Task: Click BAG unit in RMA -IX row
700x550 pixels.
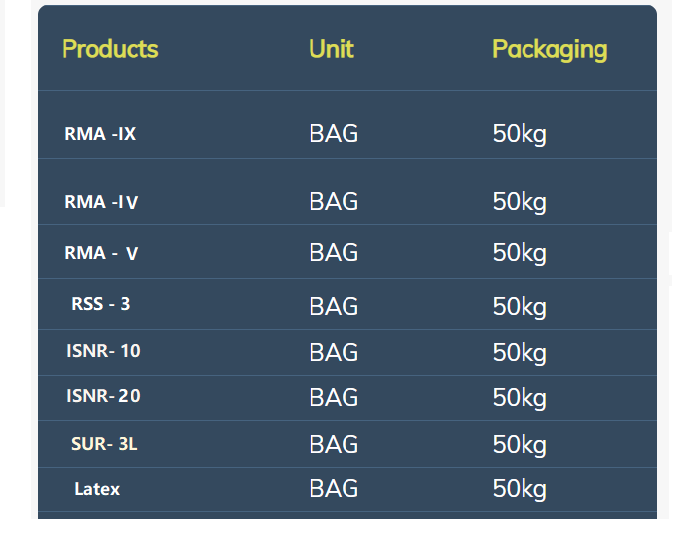Action: [333, 133]
